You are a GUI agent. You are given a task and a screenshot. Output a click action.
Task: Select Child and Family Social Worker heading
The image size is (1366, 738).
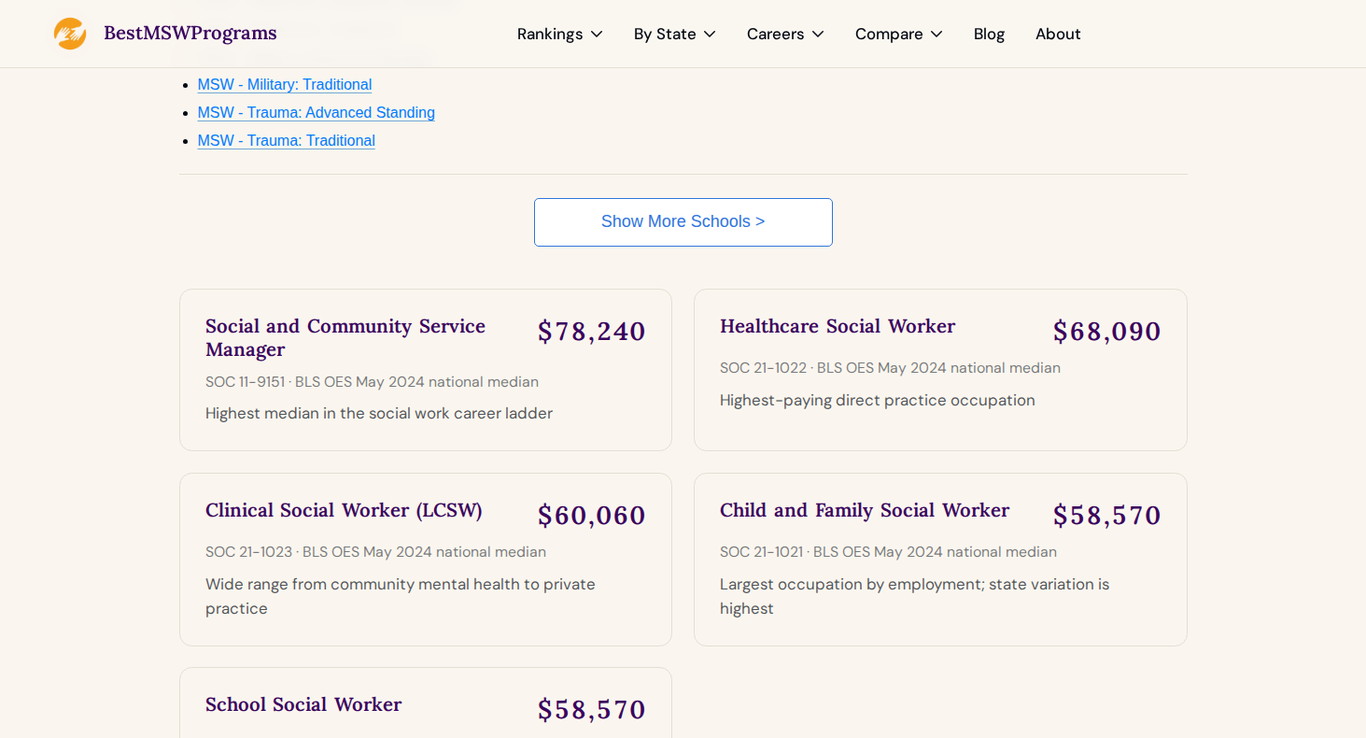pos(865,510)
